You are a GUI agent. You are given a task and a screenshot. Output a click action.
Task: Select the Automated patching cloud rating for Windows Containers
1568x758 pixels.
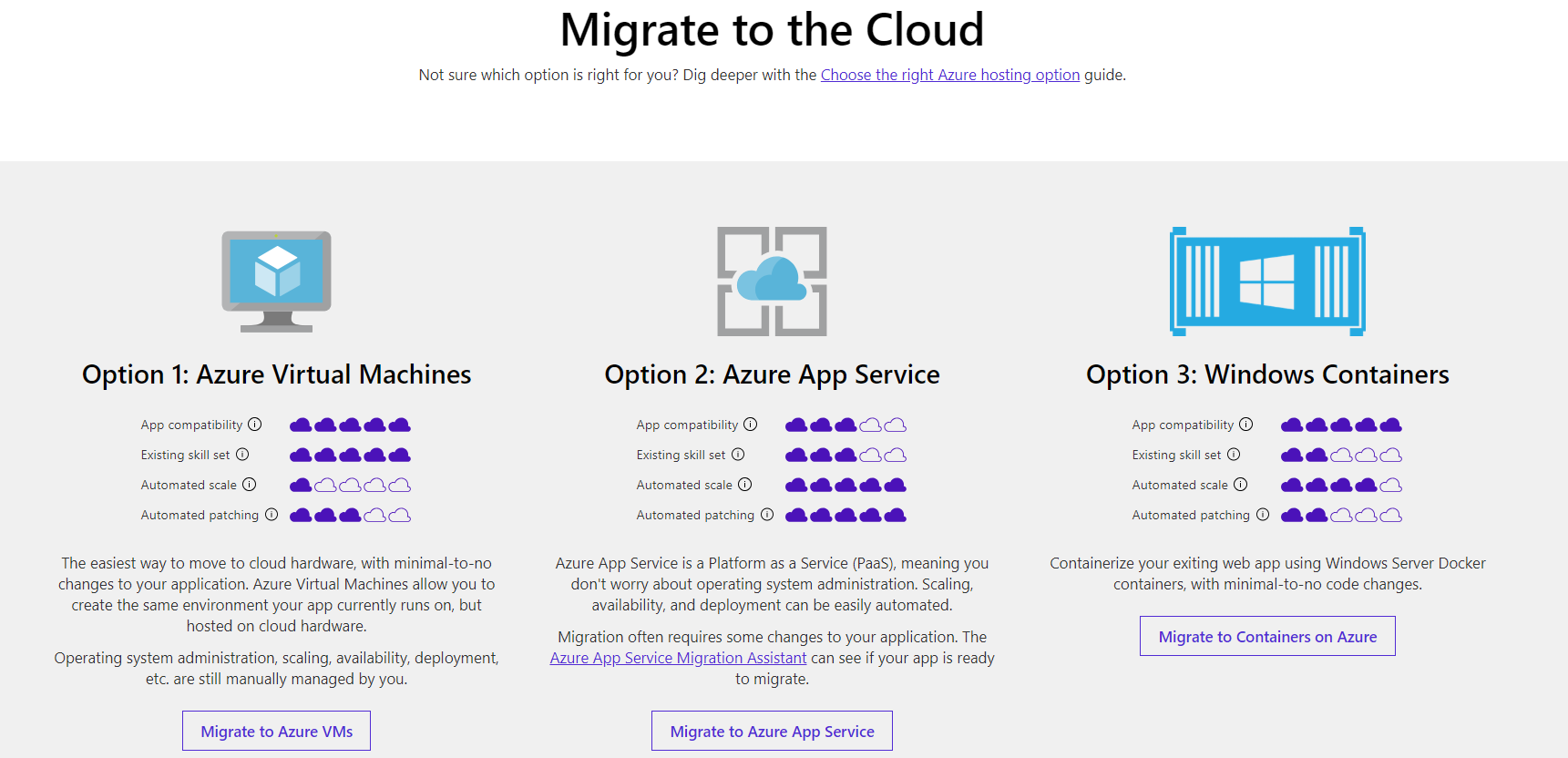coord(1341,516)
